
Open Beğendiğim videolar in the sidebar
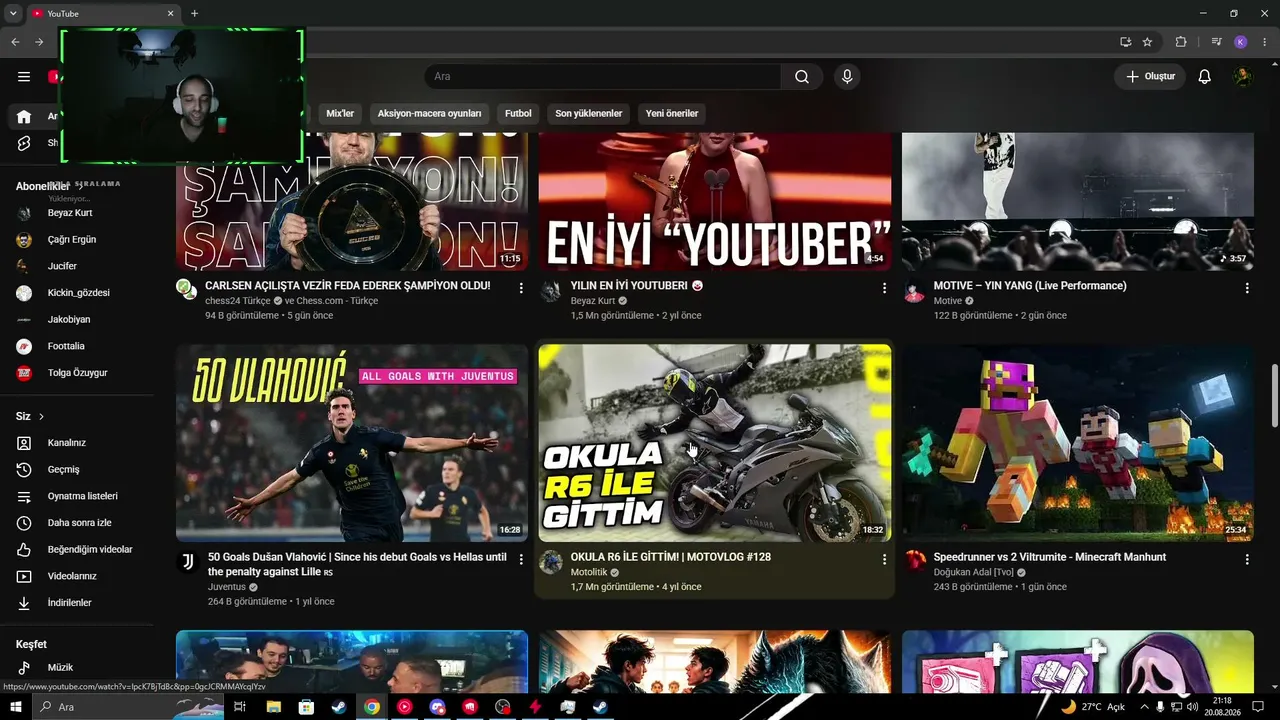click(78, 550)
